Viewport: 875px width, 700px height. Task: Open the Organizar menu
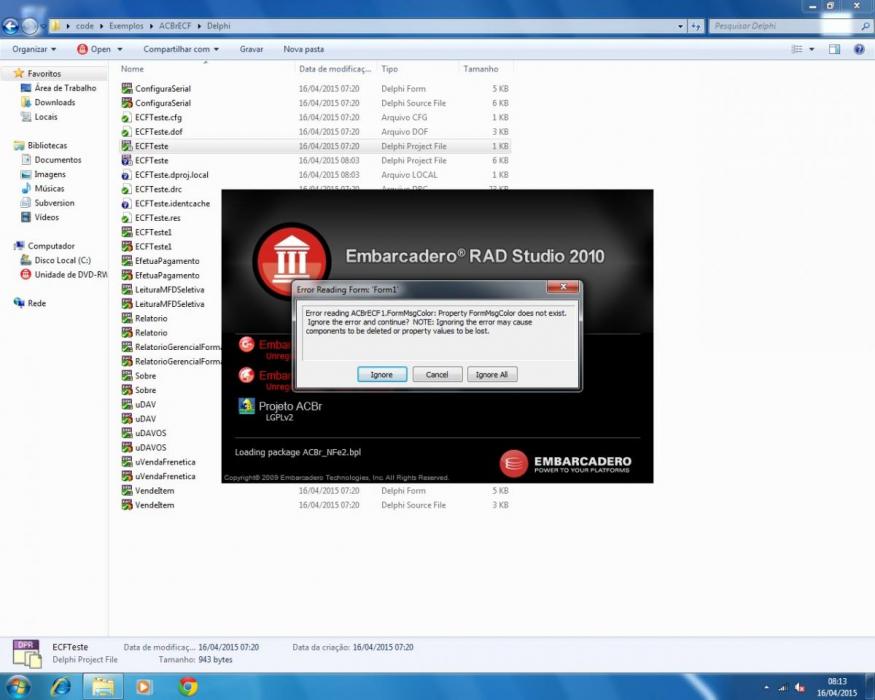[34, 49]
